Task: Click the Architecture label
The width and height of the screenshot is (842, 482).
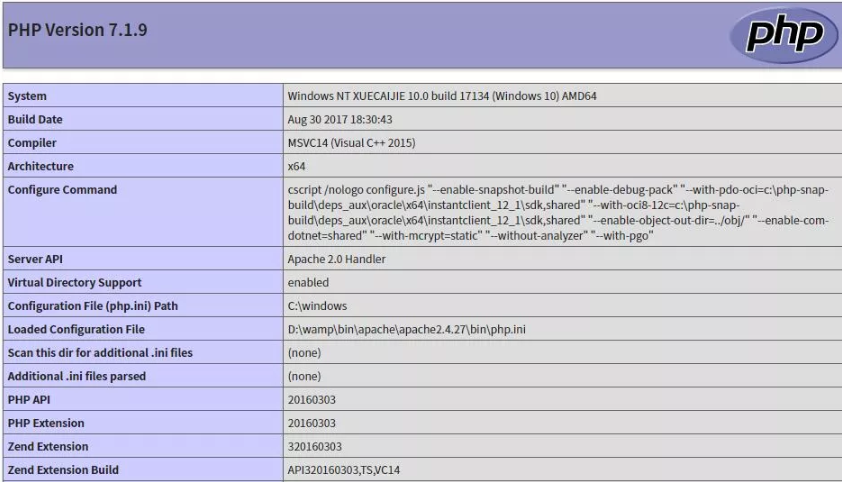Action: tap(40, 166)
